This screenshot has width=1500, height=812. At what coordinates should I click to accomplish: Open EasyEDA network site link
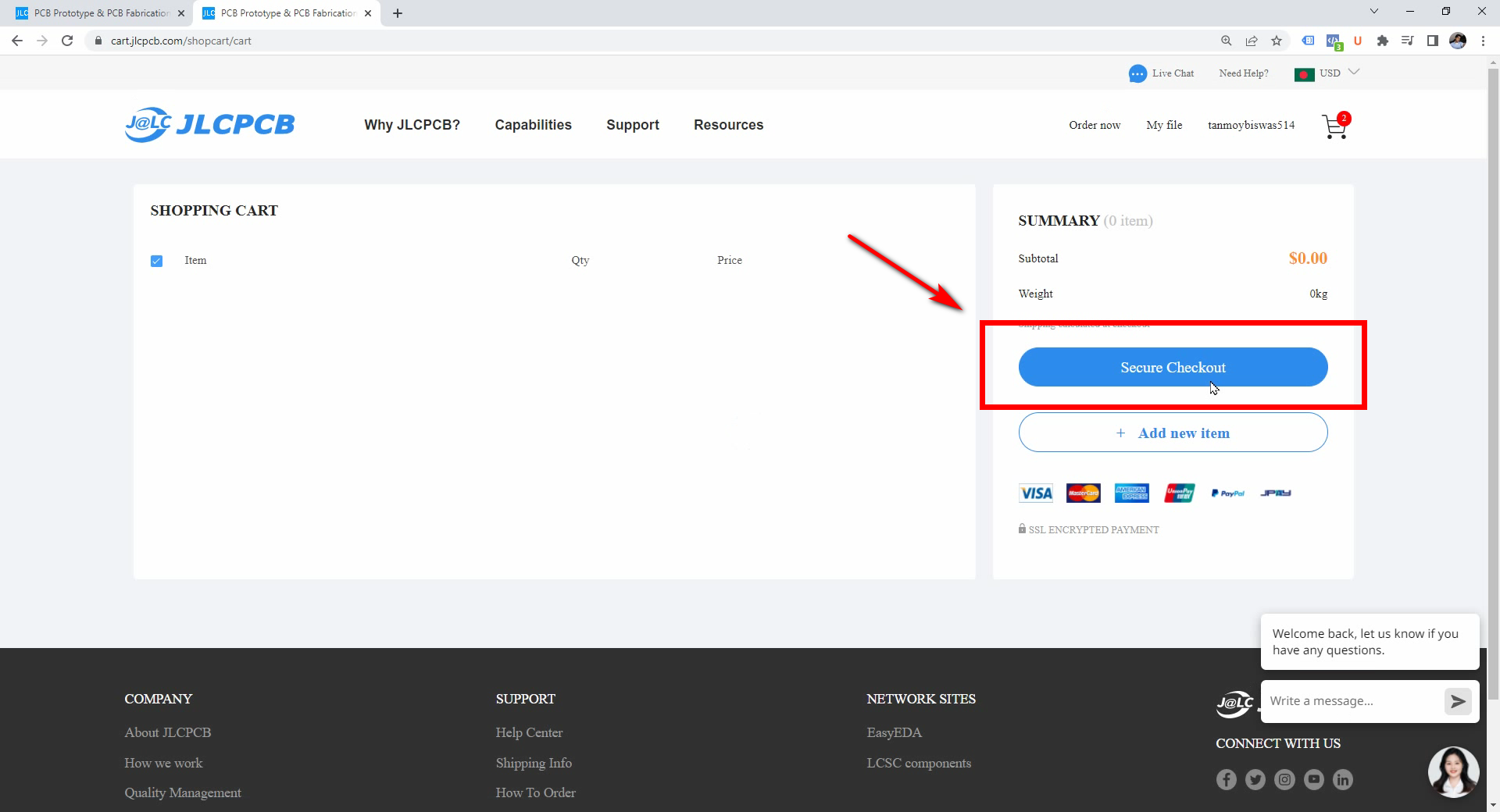point(894,732)
